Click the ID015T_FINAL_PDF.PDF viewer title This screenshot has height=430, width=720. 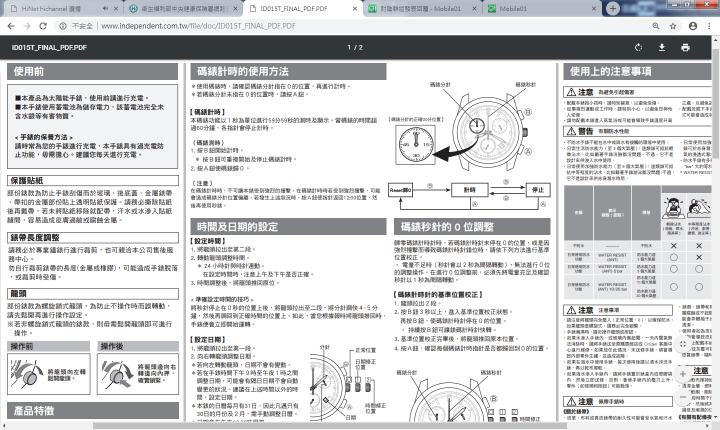(49, 47)
